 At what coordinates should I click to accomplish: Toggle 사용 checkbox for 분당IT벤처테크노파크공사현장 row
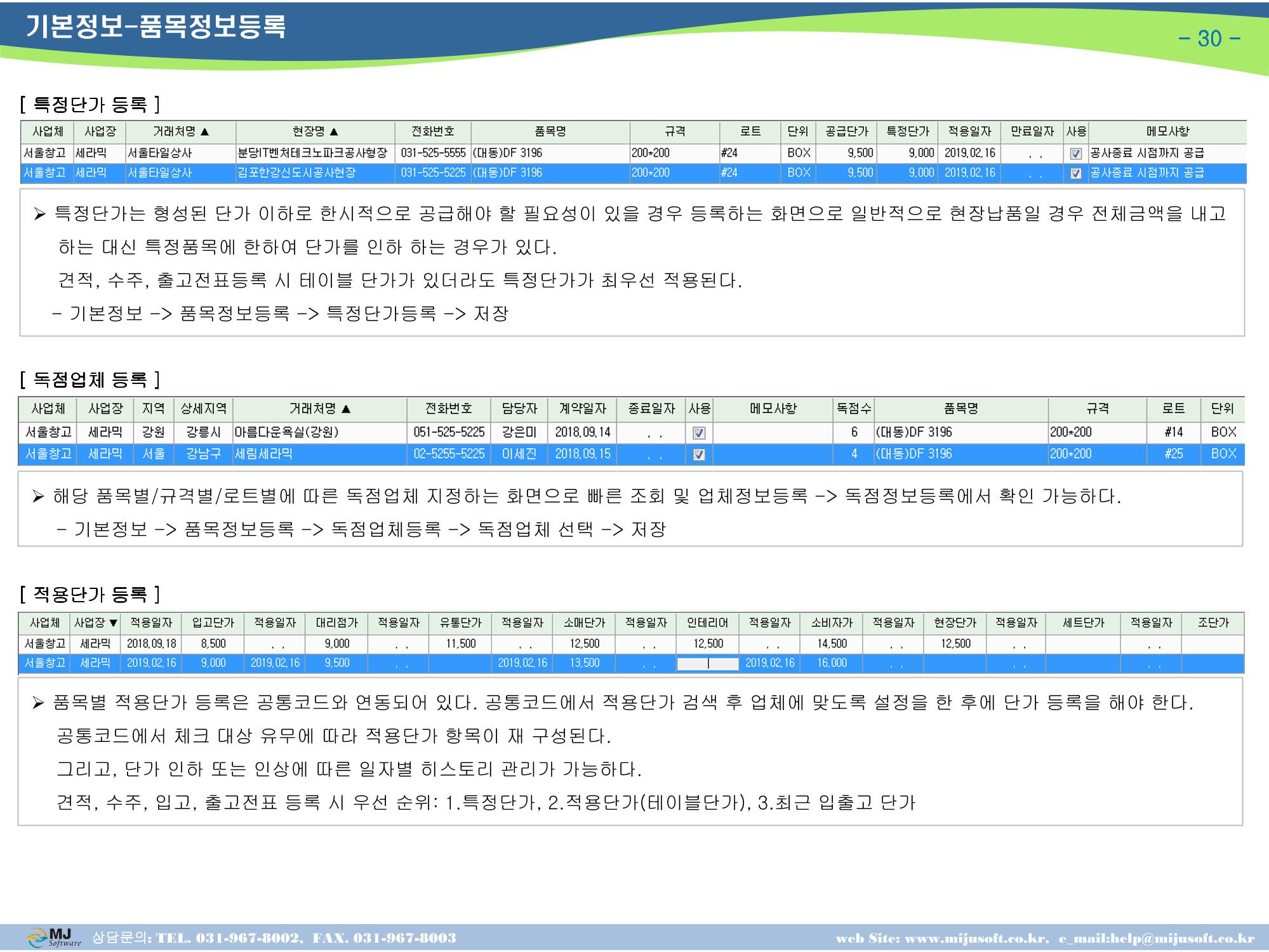[x=1076, y=154]
